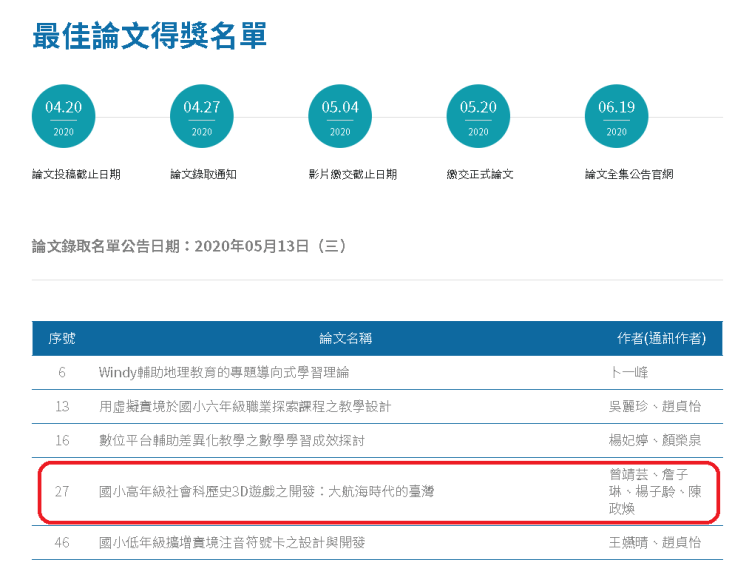Click the 論文名稱 column header
Screen dimensions: 749x577
[x=345, y=339]
